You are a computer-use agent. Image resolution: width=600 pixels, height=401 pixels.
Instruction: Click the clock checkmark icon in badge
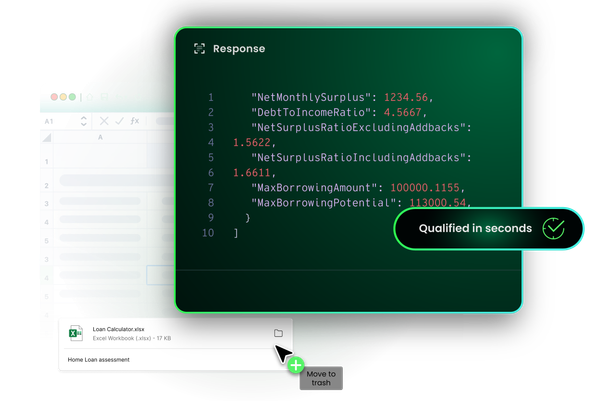coord(553,228)
